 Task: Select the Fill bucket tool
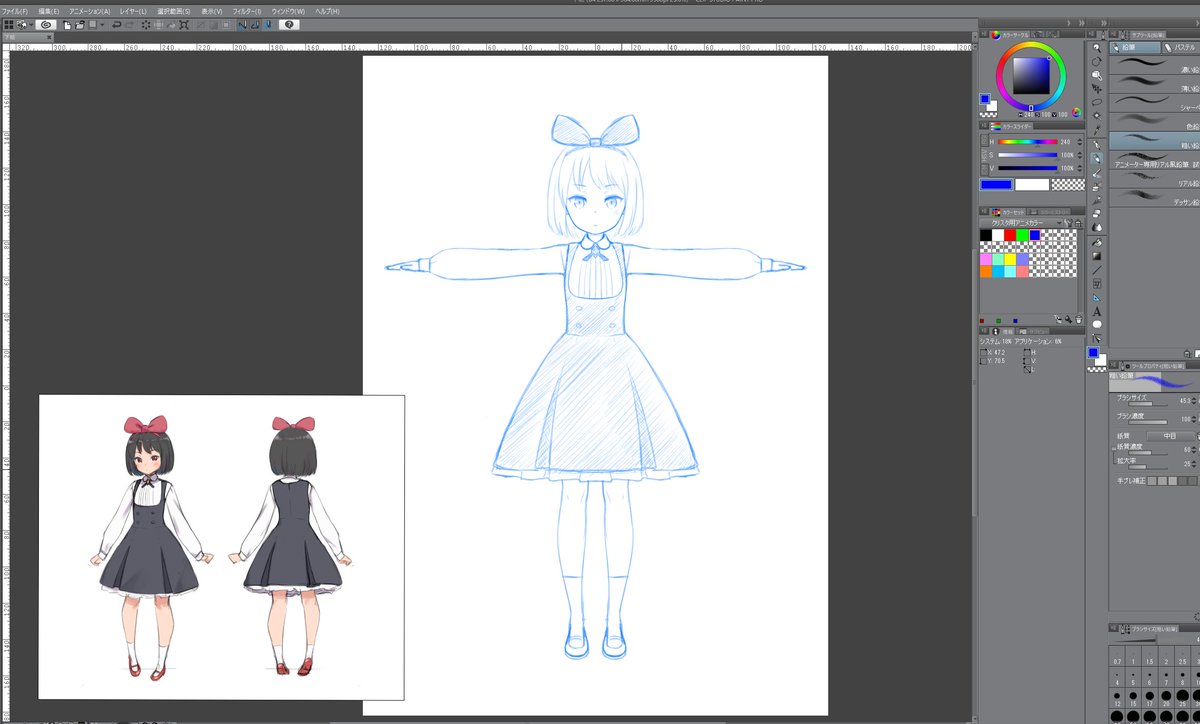tap(1097, 242)
